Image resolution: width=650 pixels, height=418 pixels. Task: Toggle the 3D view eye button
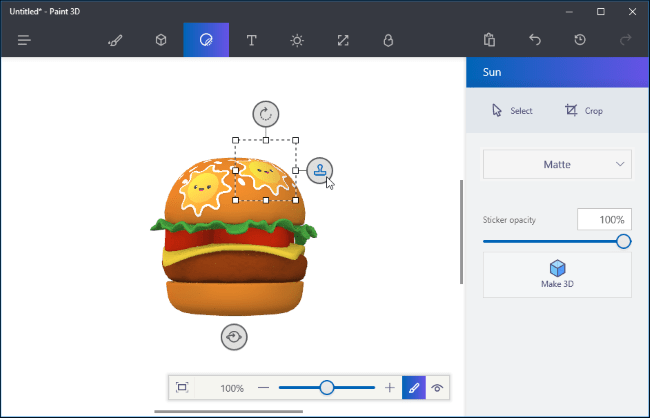point(437,387)
